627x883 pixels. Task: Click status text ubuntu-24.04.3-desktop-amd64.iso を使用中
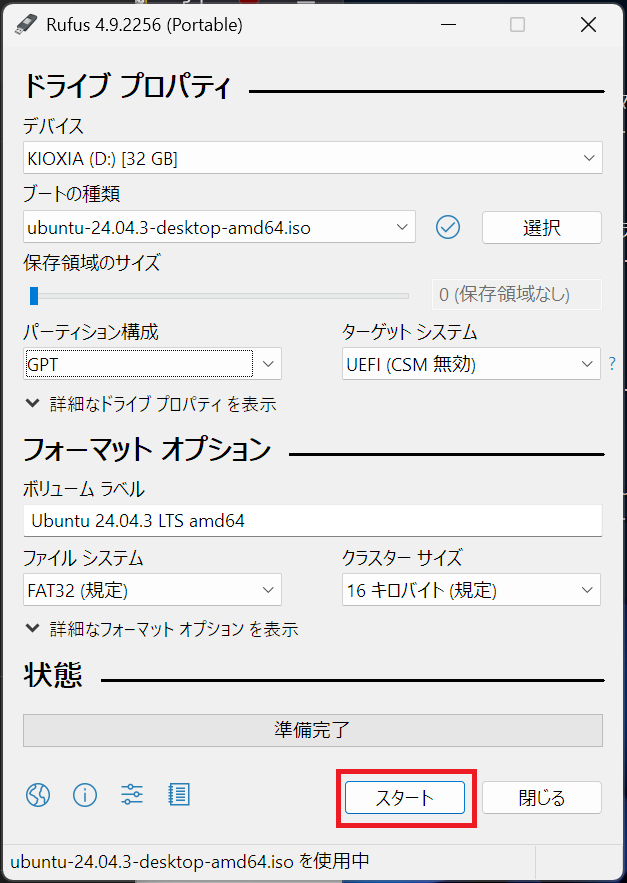coord(190,861)
